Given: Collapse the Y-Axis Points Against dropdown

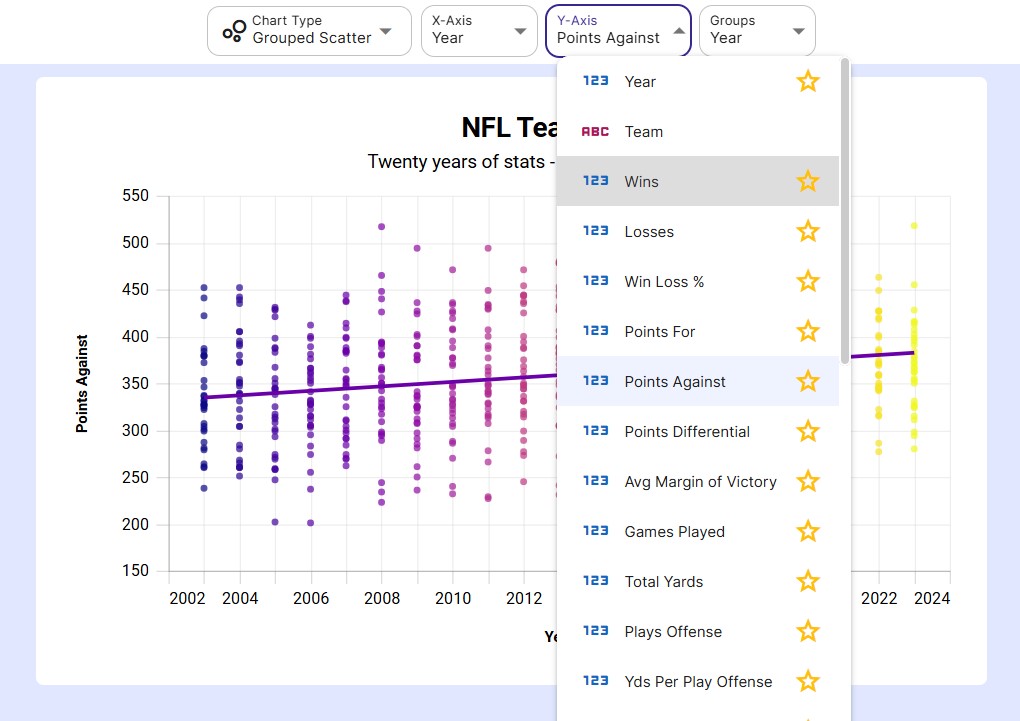Looking at the screenshot, I should pos(618,31).
